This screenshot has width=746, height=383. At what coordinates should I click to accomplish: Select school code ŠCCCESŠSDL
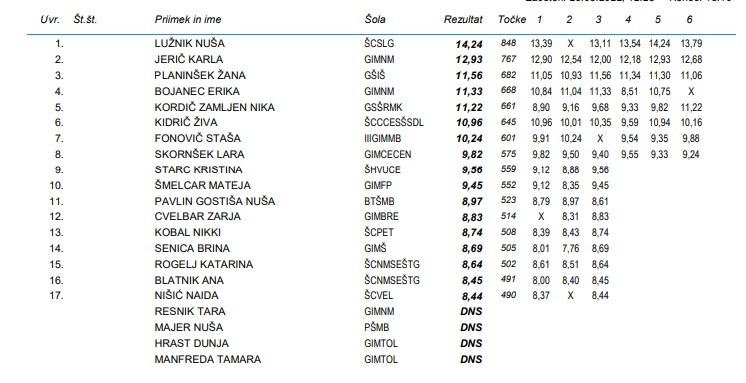click(394, 123)
